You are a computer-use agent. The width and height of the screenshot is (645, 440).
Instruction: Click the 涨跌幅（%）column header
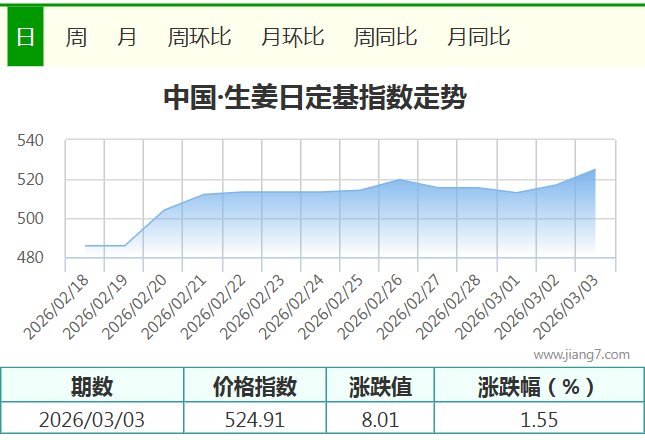[x=536, y=386]
